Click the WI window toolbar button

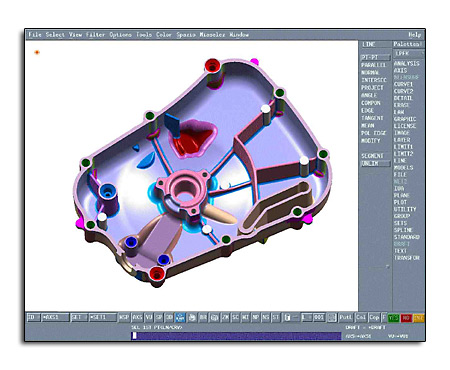[245, 317]
